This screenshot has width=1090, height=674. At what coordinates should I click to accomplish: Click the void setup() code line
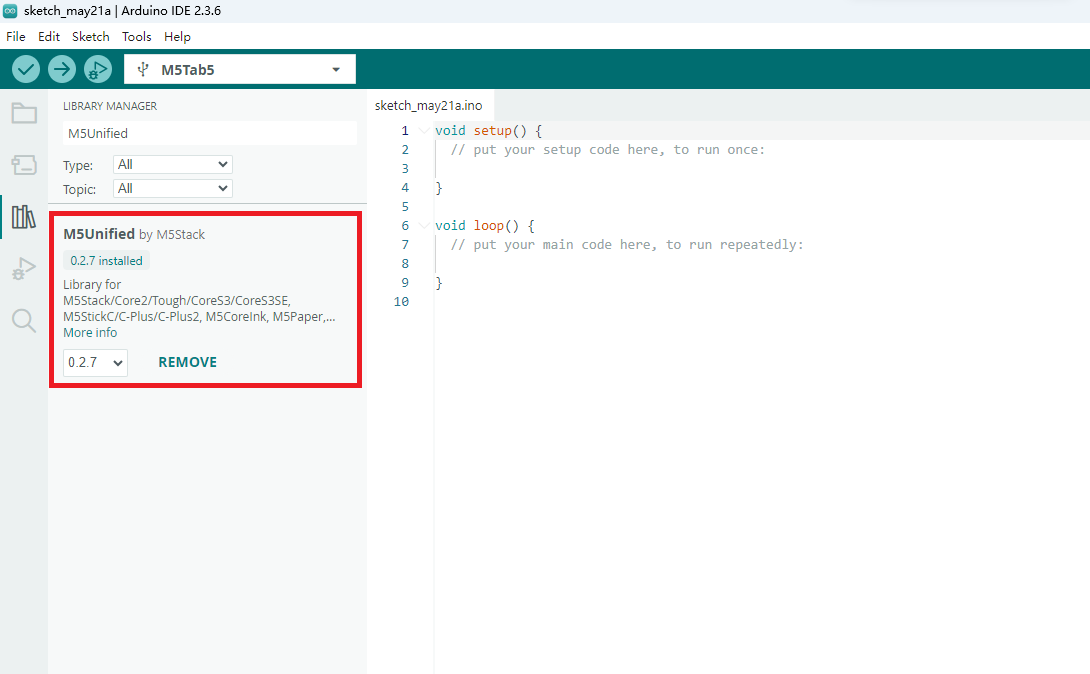tap(488, 131)
